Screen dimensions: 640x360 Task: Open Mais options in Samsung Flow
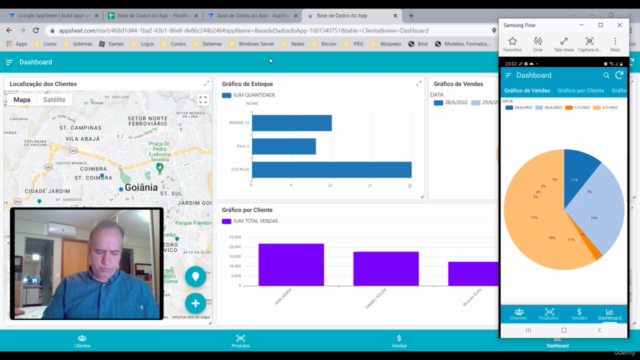click(x=615, y=44)
